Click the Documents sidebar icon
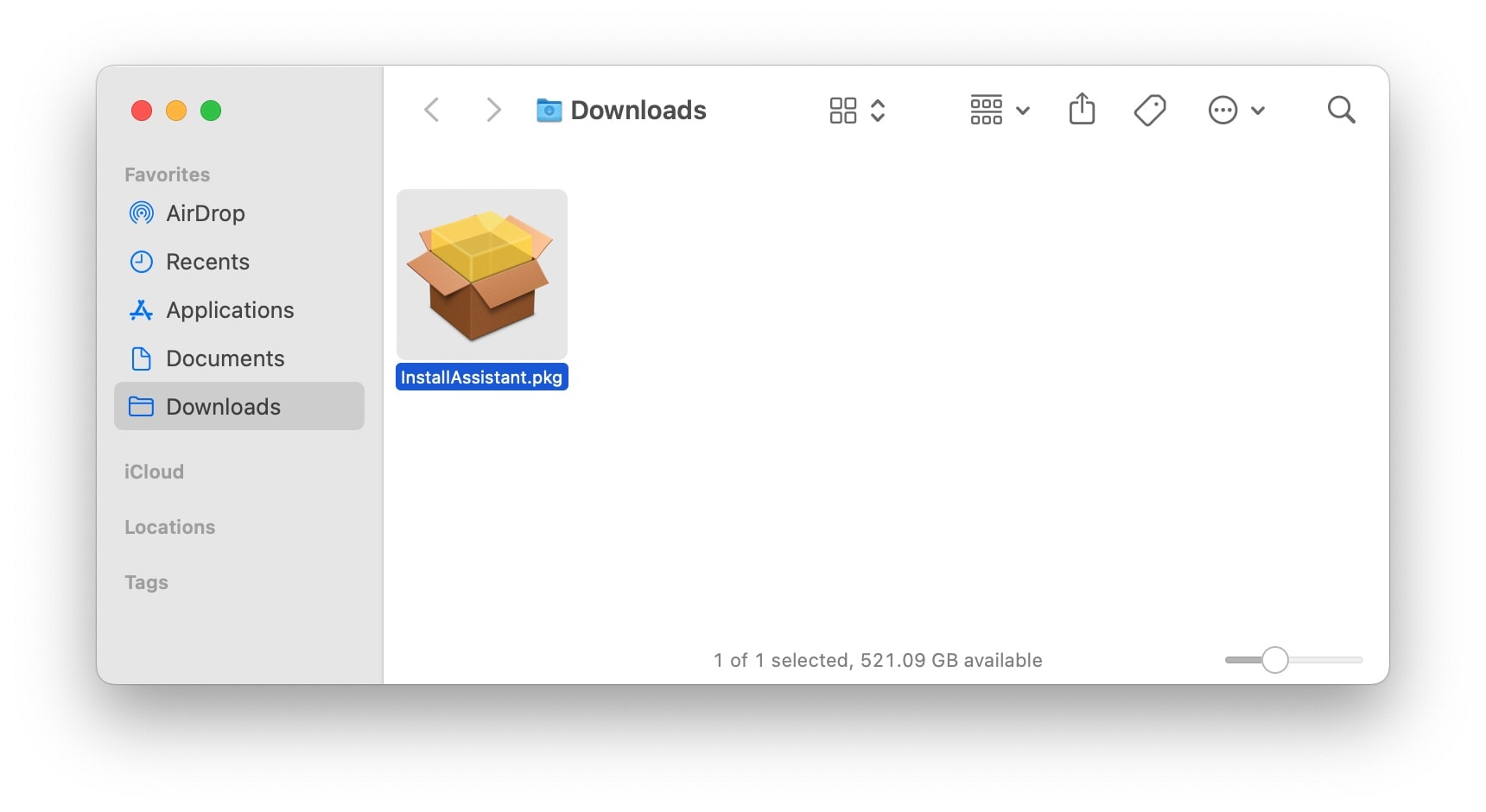This screenshot has height=812, width=1486. (x=141, y=358)
